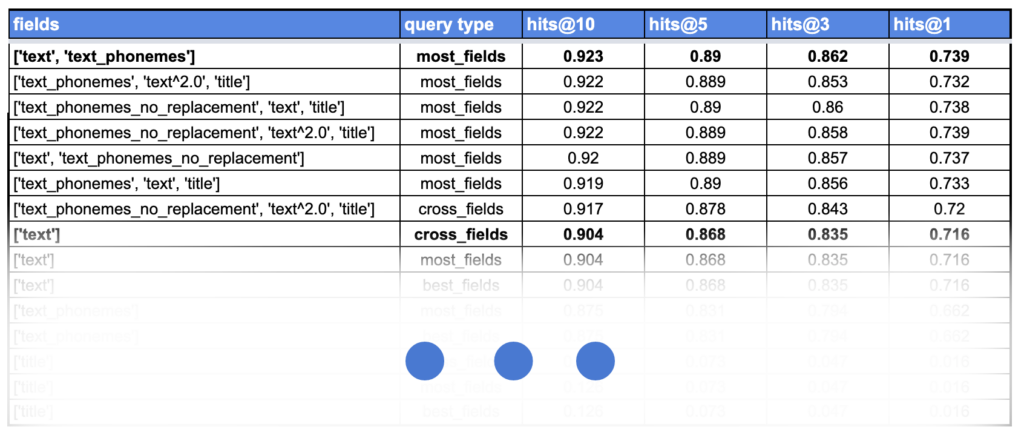This screenshot has width=1024, height=441.
Task: Click the left blue dot
Action: (x=424, y=360)
